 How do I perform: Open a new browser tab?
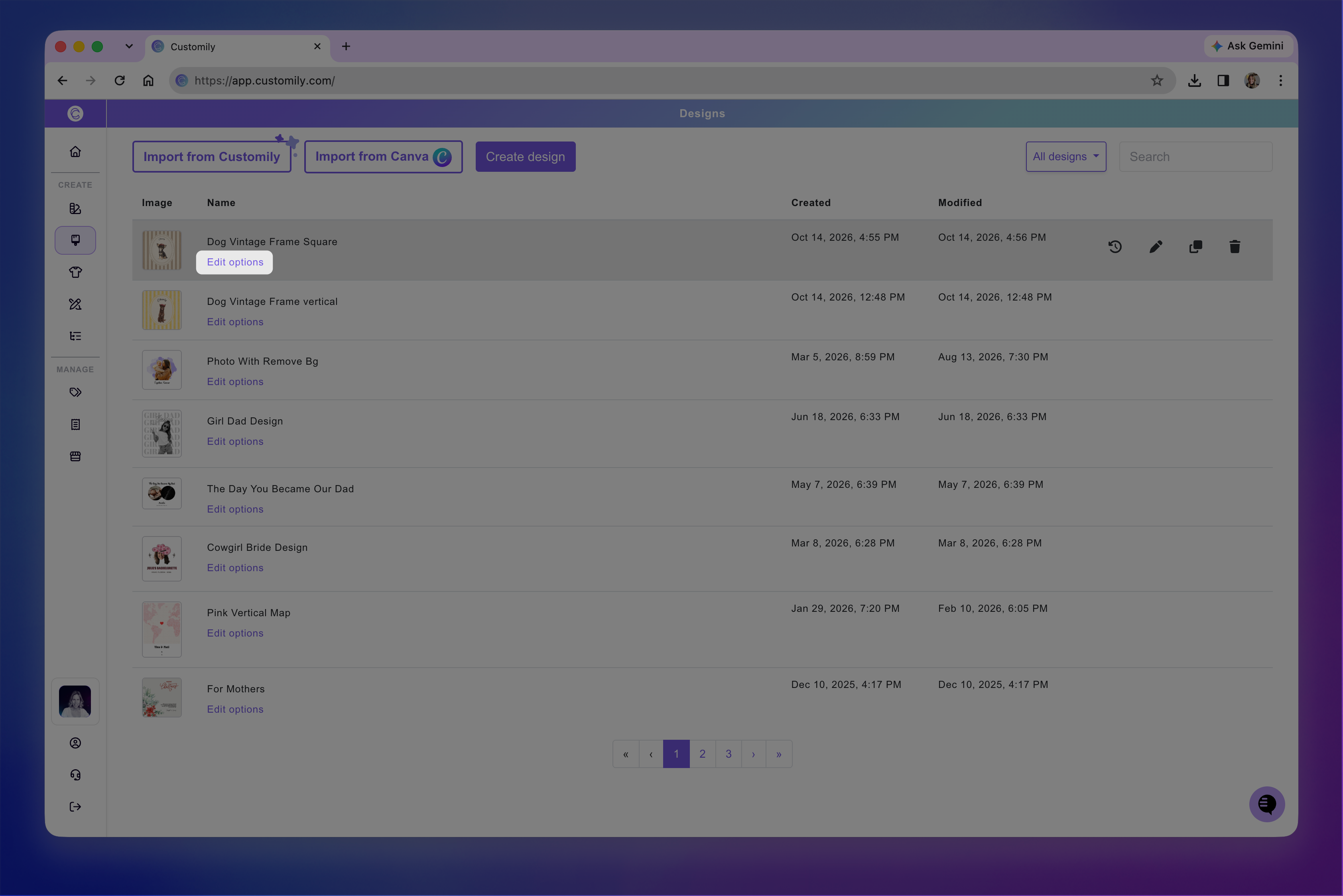coord(346,46)
